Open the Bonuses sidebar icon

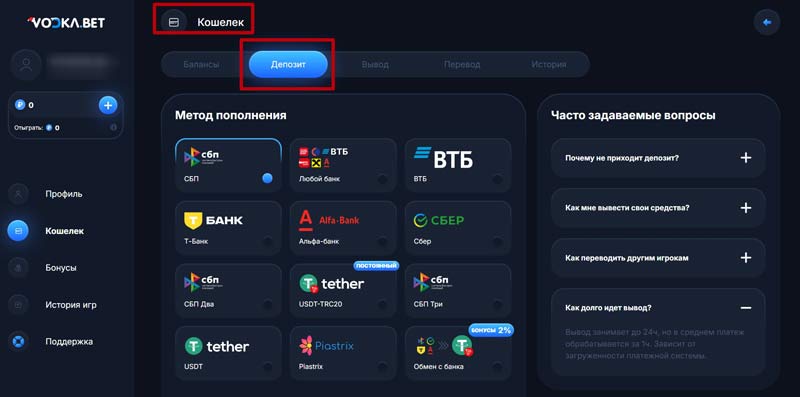[18, 268]
